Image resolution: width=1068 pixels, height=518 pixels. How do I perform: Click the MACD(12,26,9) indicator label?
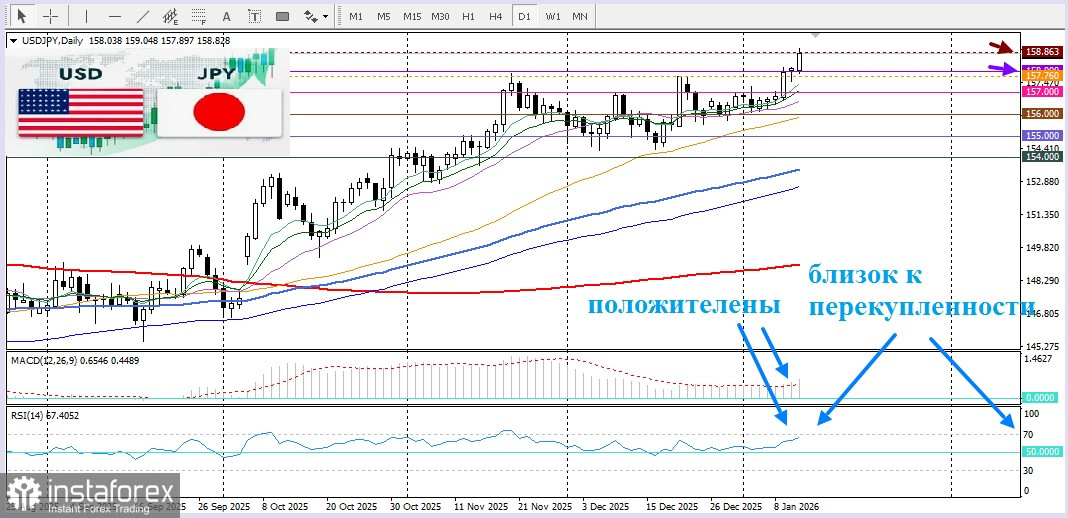pos(74,360)
